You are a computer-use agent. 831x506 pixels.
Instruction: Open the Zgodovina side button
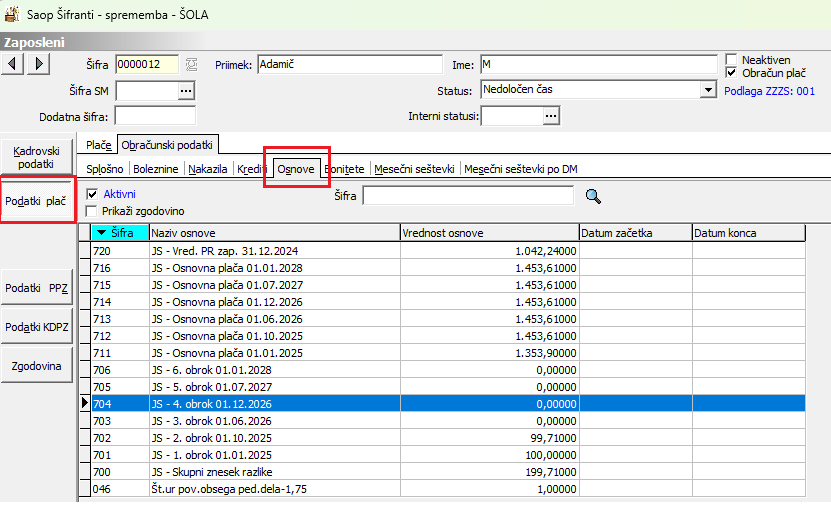37,366
